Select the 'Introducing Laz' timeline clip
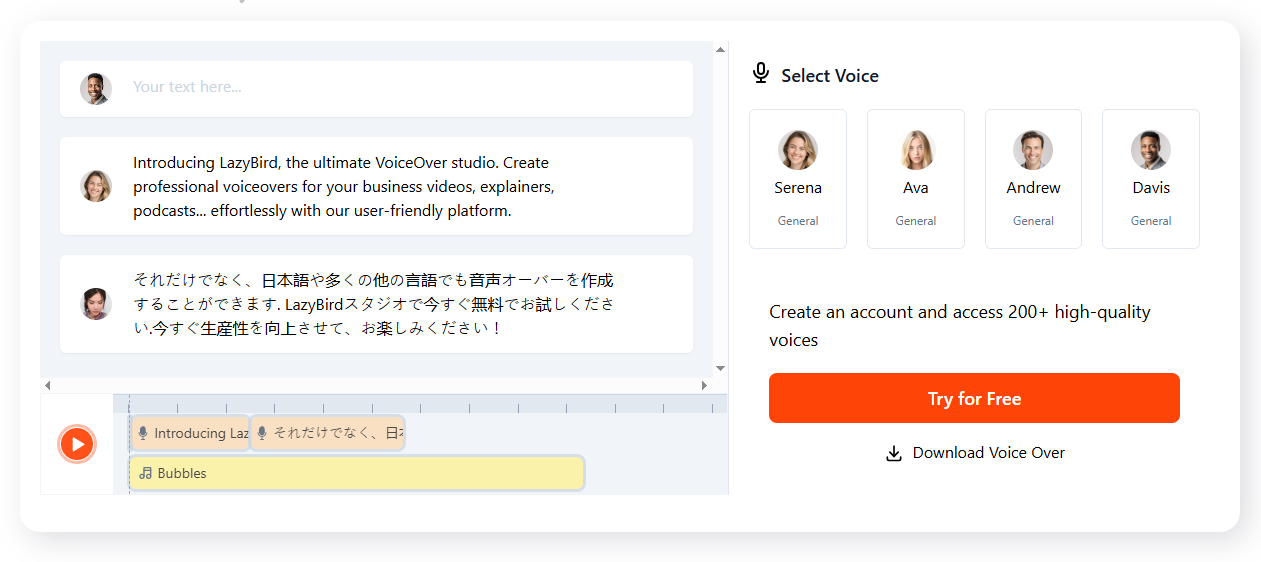 click(190, 433)
